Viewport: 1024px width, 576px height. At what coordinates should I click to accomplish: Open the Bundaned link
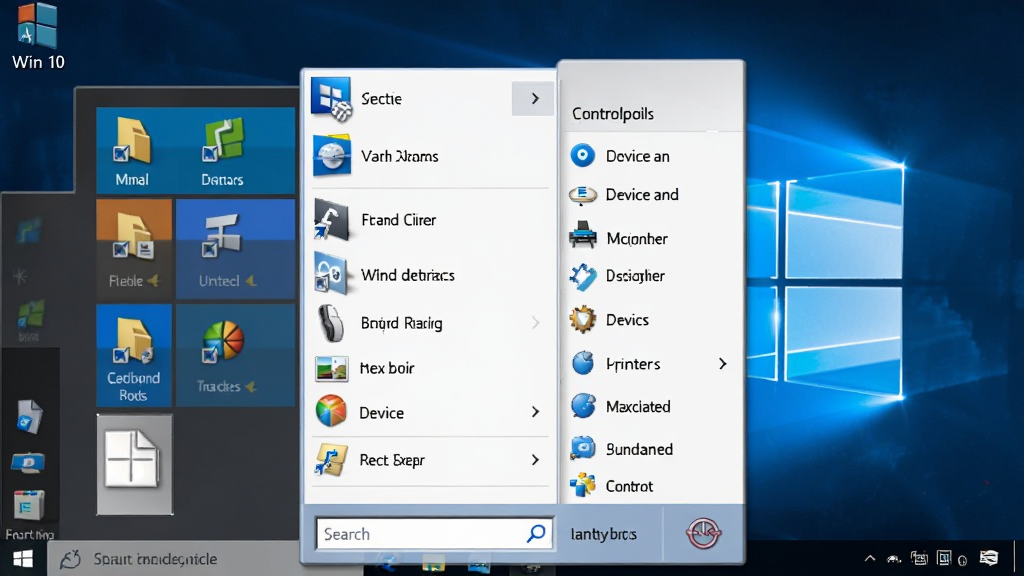point(639,449)
